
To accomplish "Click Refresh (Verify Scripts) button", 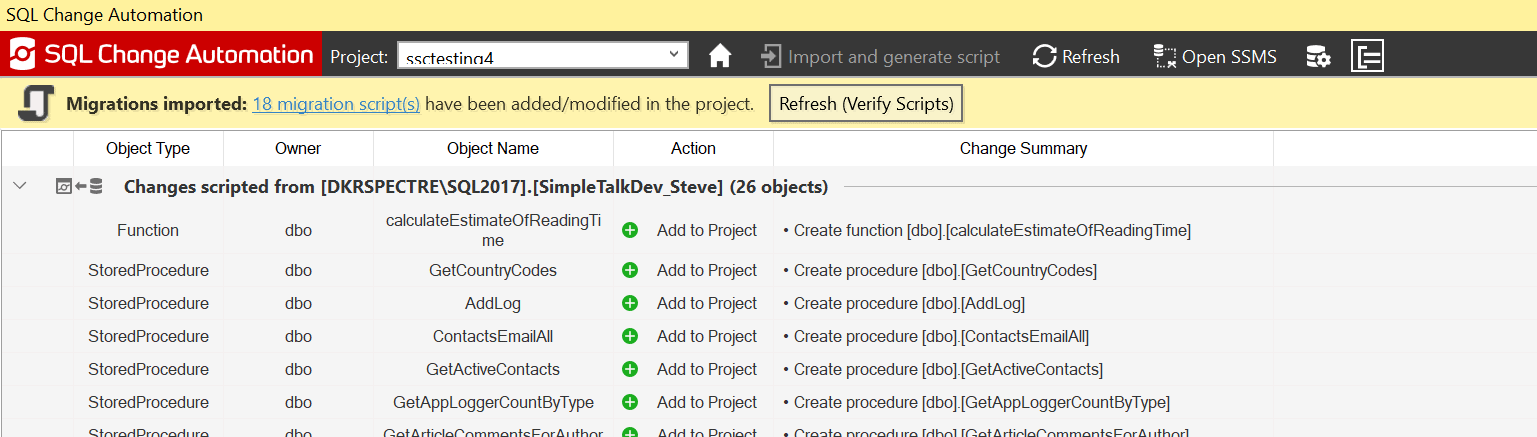I will point(866,103).
